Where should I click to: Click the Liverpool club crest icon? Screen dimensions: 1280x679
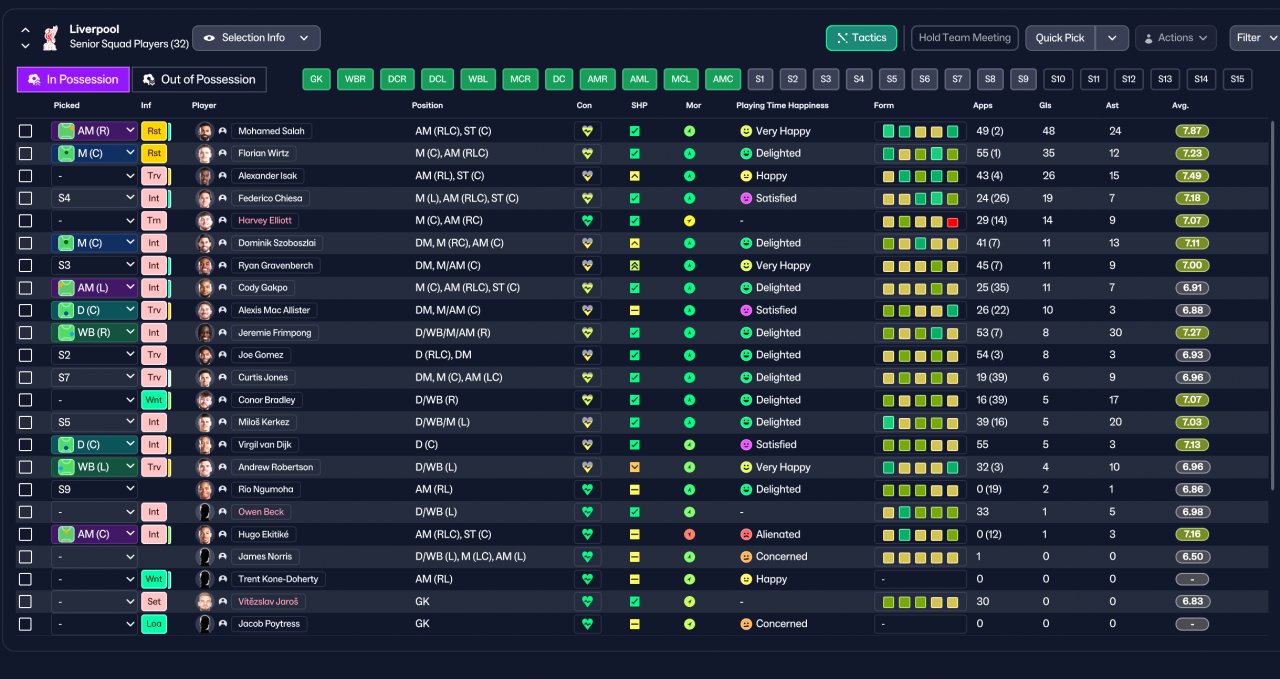point(49,38)
